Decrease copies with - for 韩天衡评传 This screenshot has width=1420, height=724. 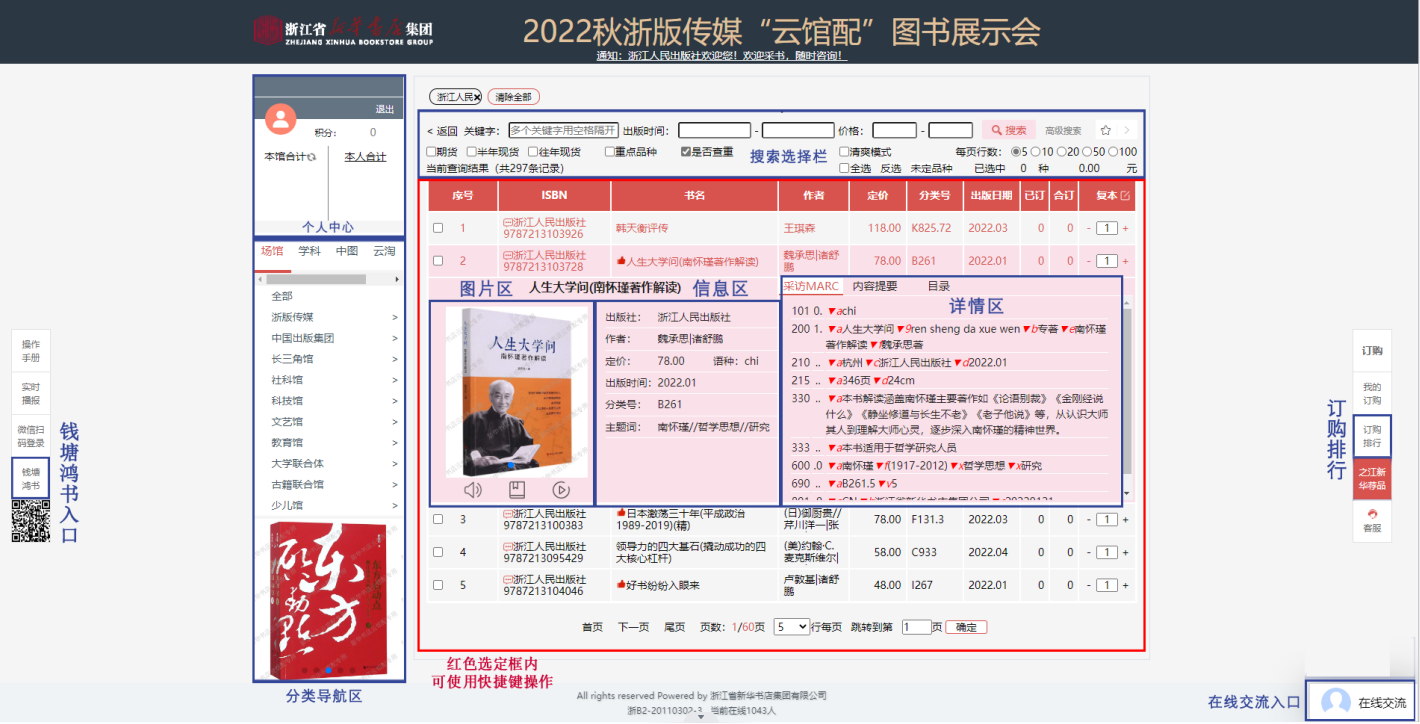1089,228
